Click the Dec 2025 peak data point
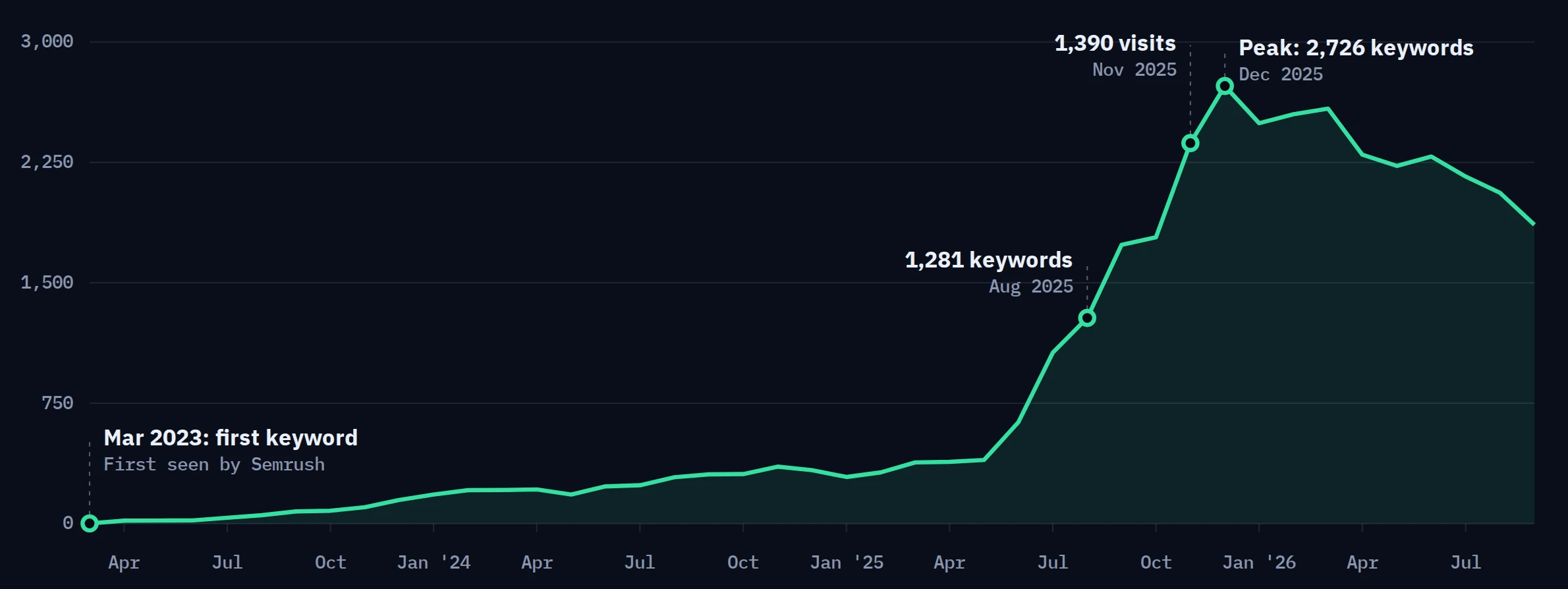 (1225, 86)
